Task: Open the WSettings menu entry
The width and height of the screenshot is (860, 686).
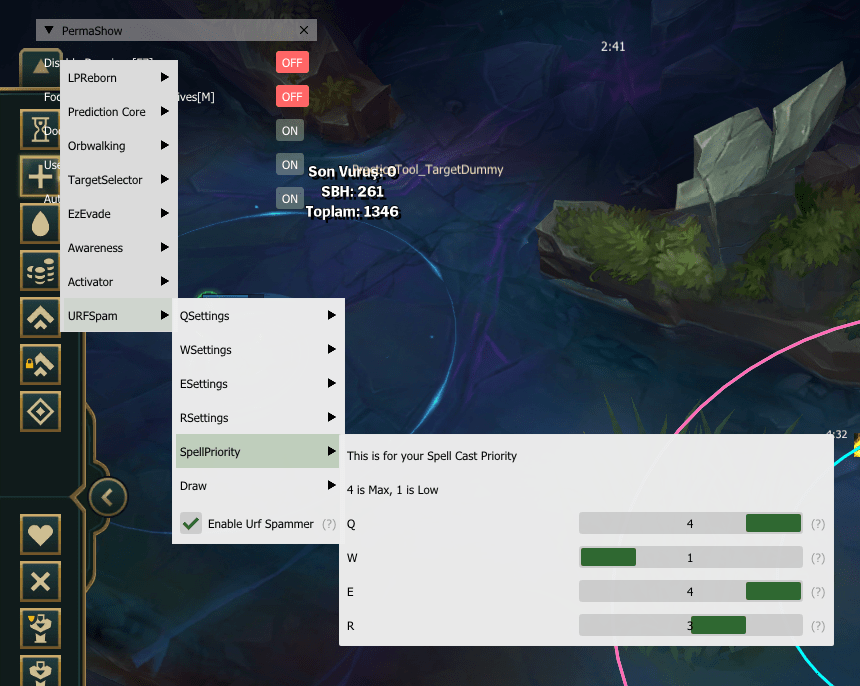Action: tap(257, 349)
